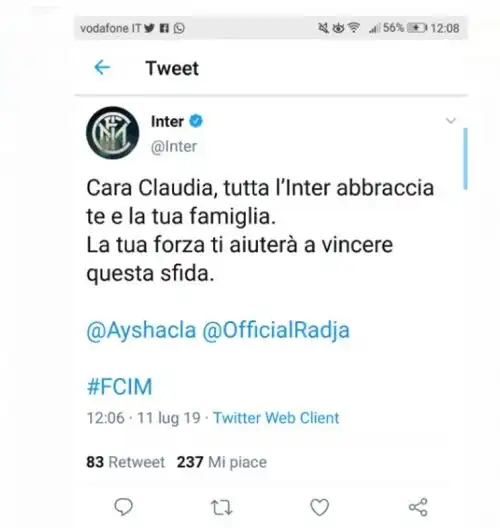Share the tweet via the share icon
This screenshot has height=528, width=500.
click(418, 507)
